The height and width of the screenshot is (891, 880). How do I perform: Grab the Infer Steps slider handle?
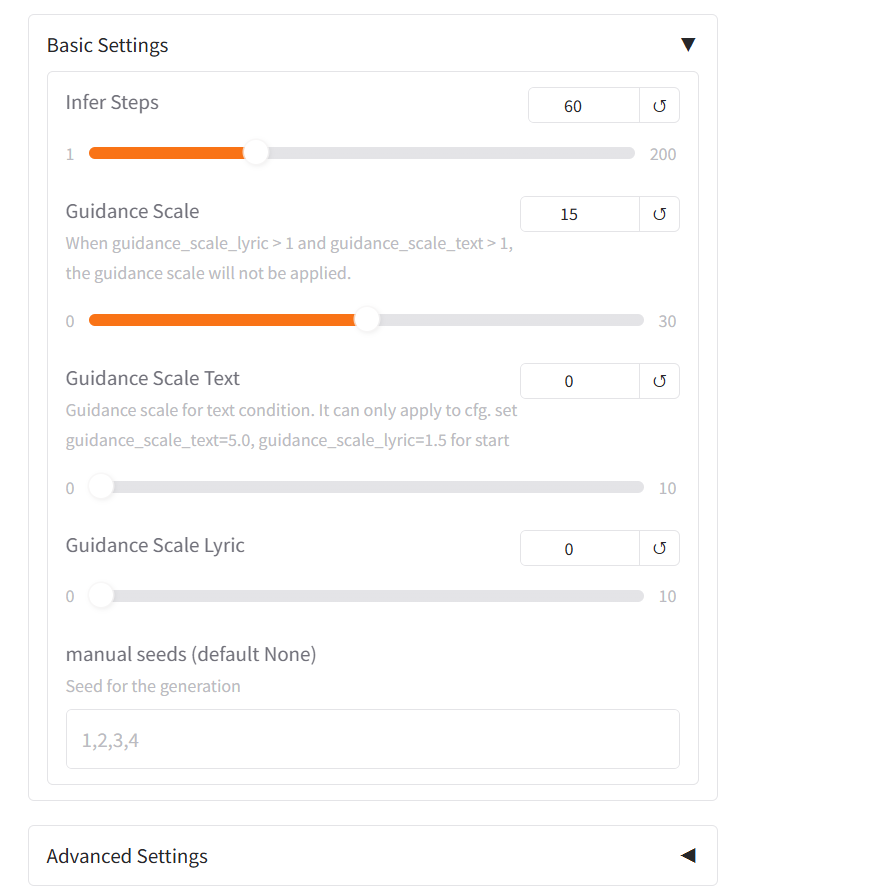[256, 153]
